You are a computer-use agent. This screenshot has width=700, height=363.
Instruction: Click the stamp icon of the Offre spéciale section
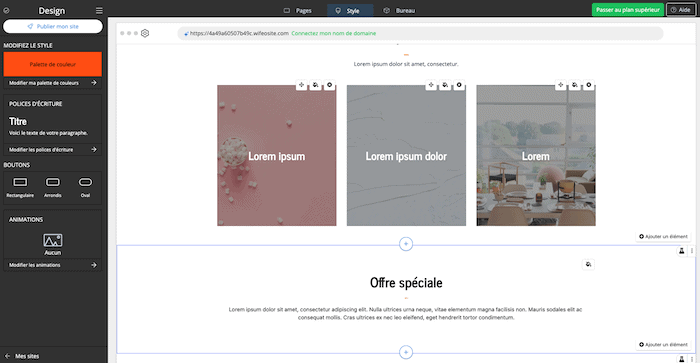682,251
